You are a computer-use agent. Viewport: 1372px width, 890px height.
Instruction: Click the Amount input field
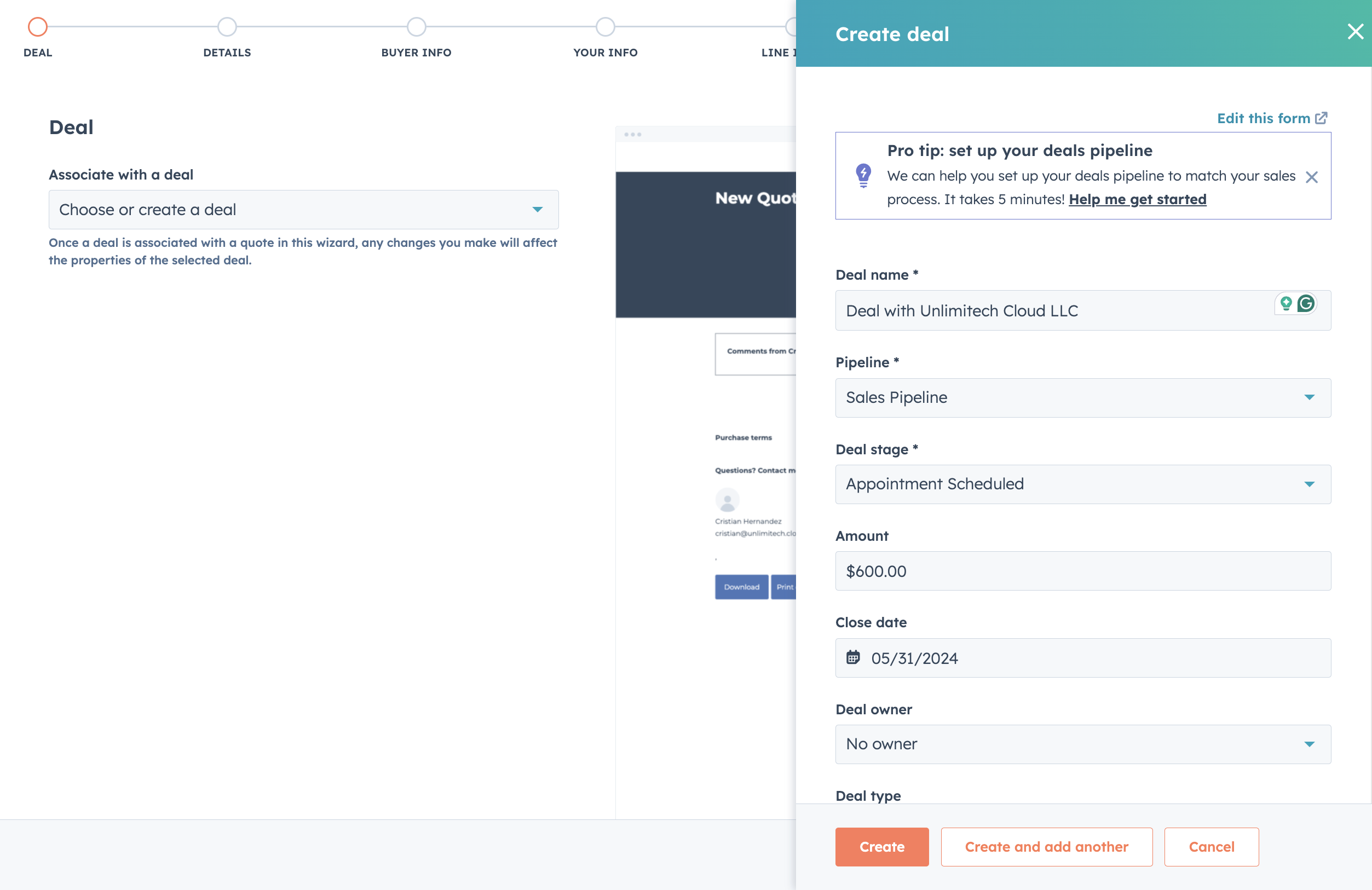pos(1082,571)
